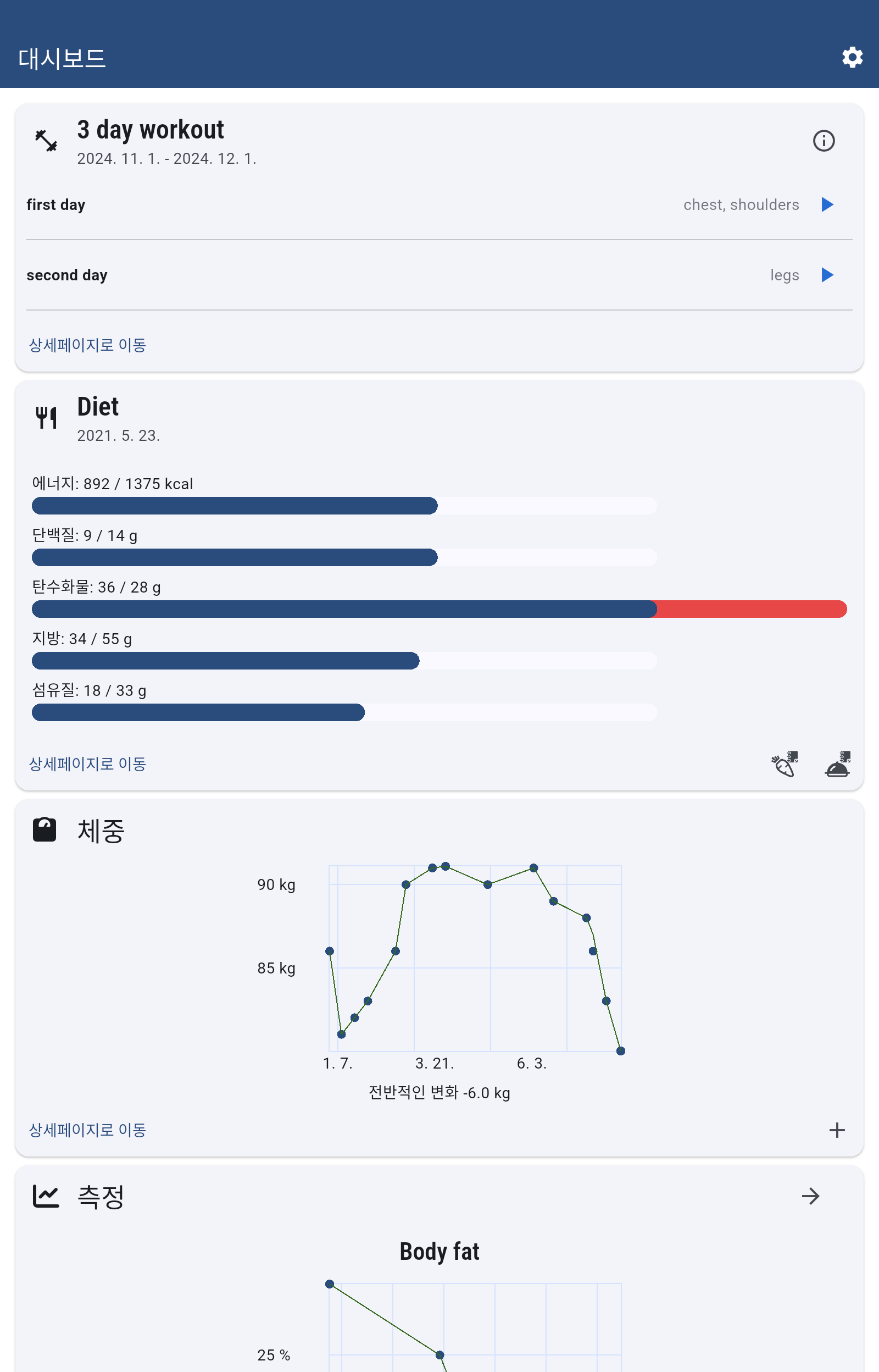The width and height of the screenshot is (879, 1372).
Task: Click the dumbbell icon on workout card
Action: (x=46, y=141)
